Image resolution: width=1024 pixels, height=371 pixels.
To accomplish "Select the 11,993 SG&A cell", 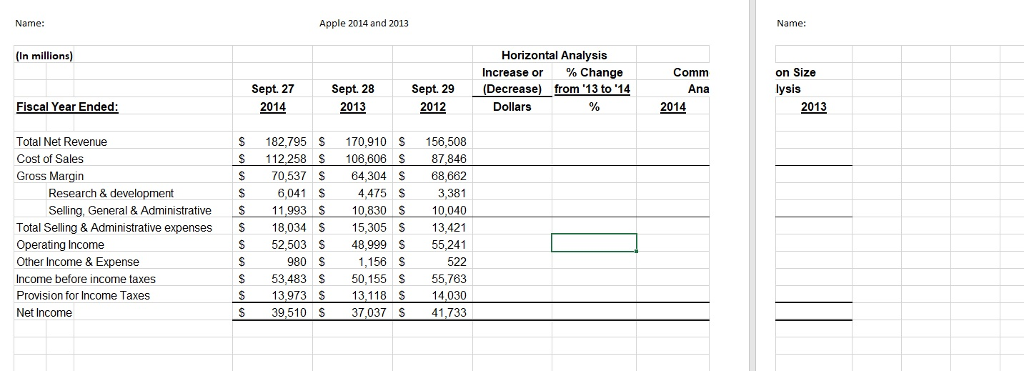I will [x=272, y=210].
